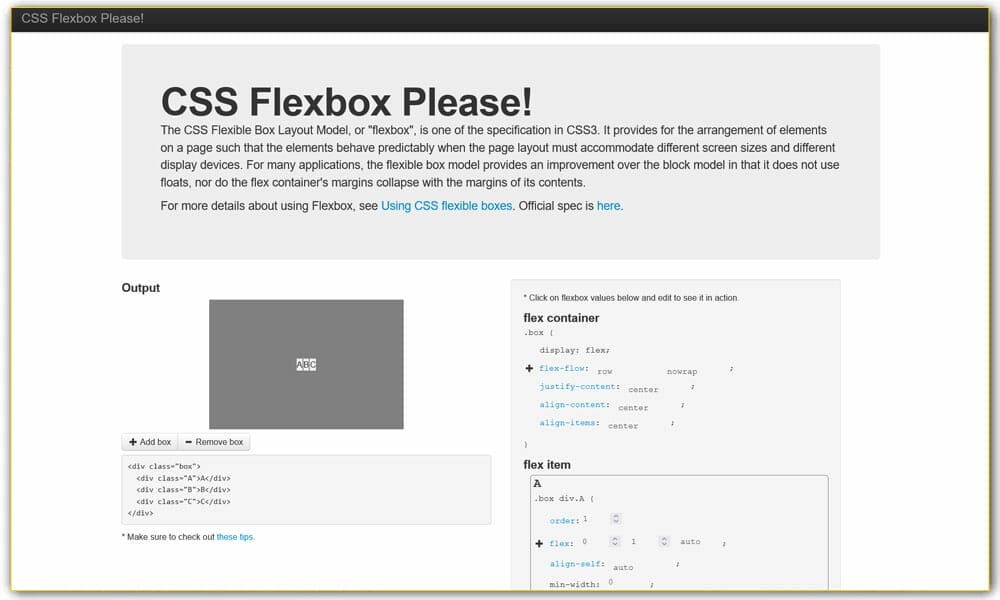Open the official spec via here link
The height and width of the screenshot is (600, 1000).
(608, 205)
